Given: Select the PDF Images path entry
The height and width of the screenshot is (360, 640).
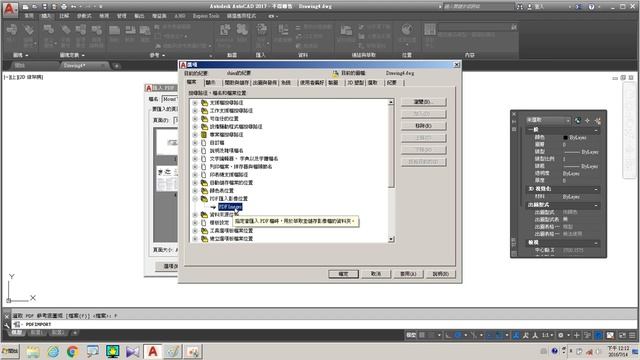Looking at the screenshot, I should [x=230, y=207].
